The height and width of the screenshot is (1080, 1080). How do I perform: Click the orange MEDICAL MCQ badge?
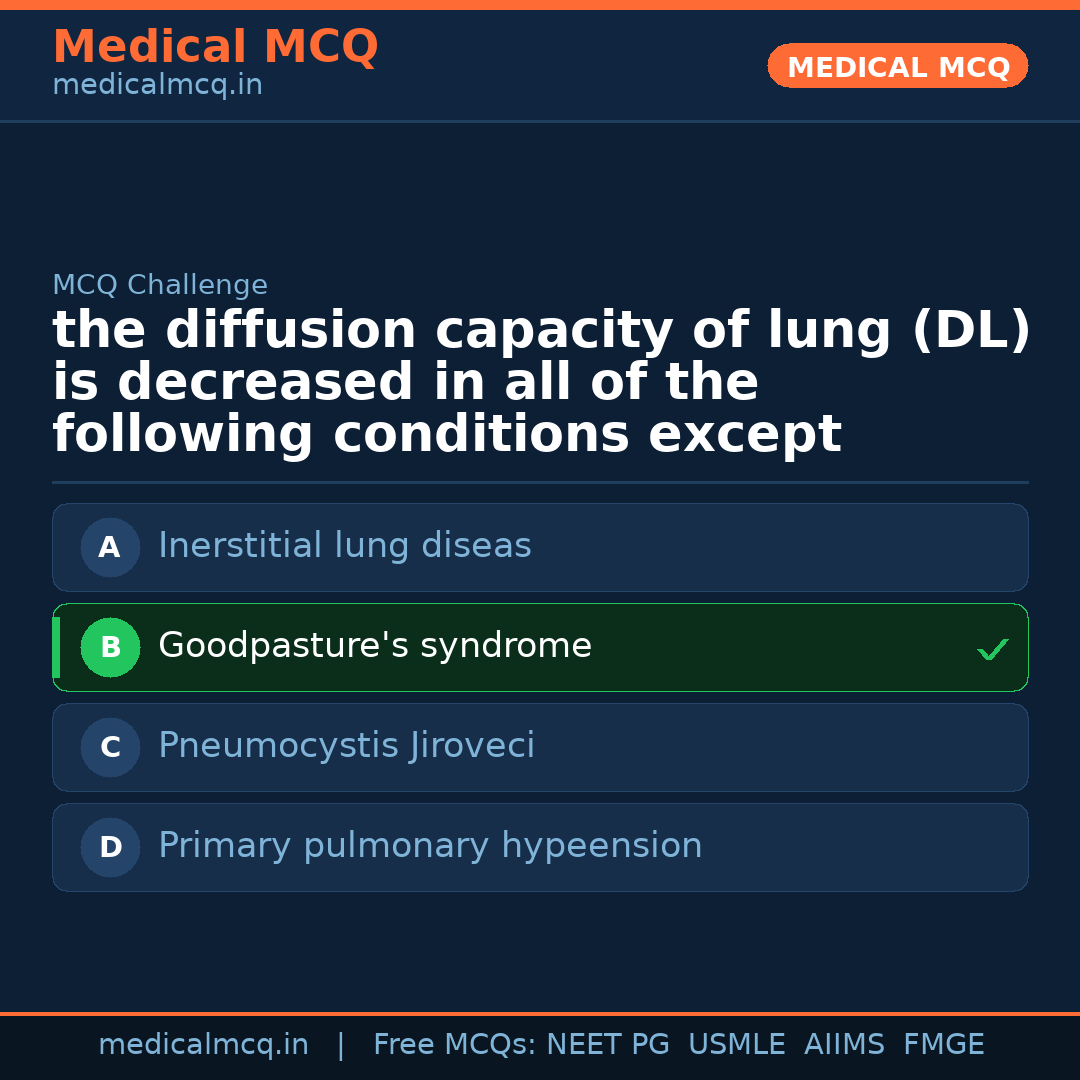(897, 66)
